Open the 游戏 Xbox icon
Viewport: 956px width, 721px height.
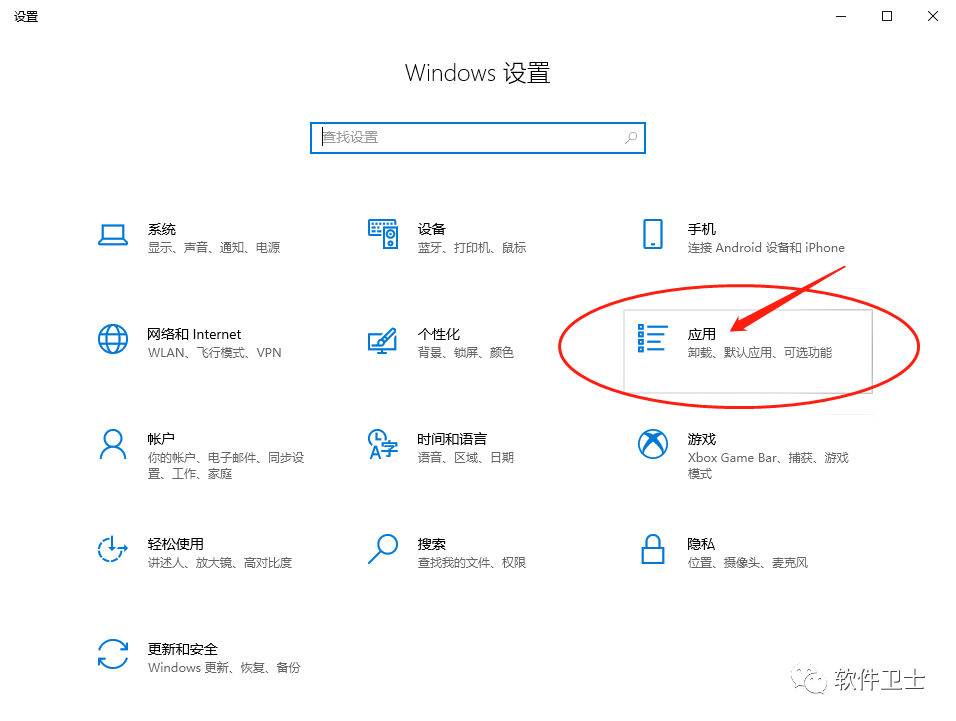(653, 444)
